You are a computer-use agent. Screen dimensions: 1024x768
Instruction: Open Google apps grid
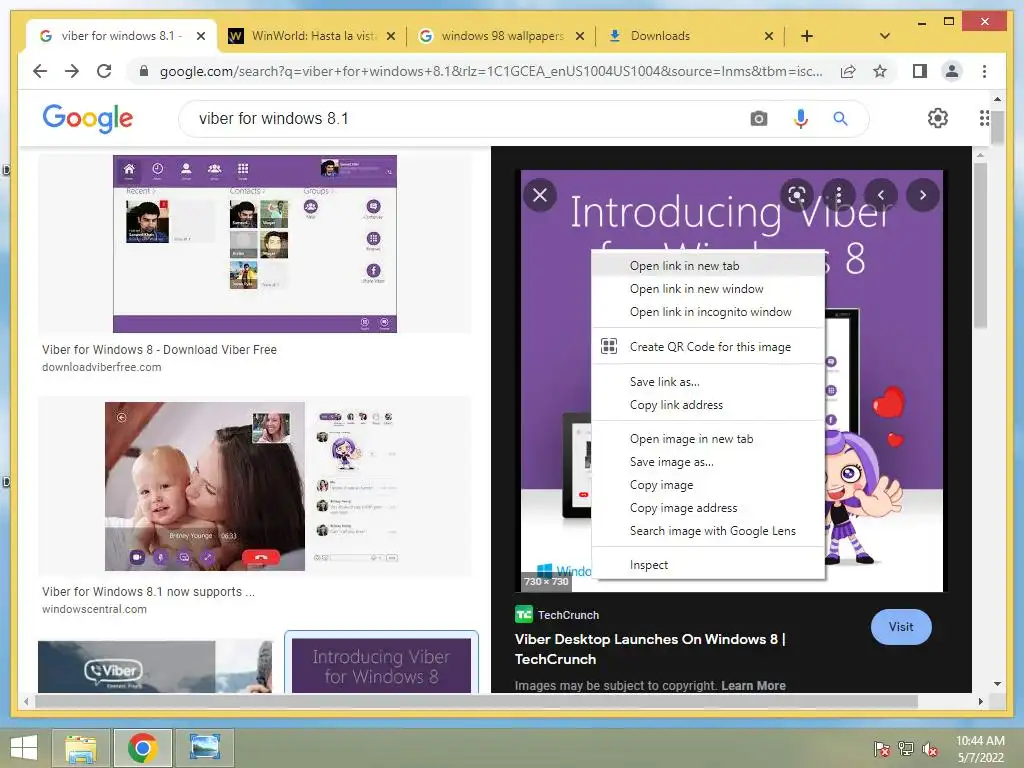click(x=984, y=118)
